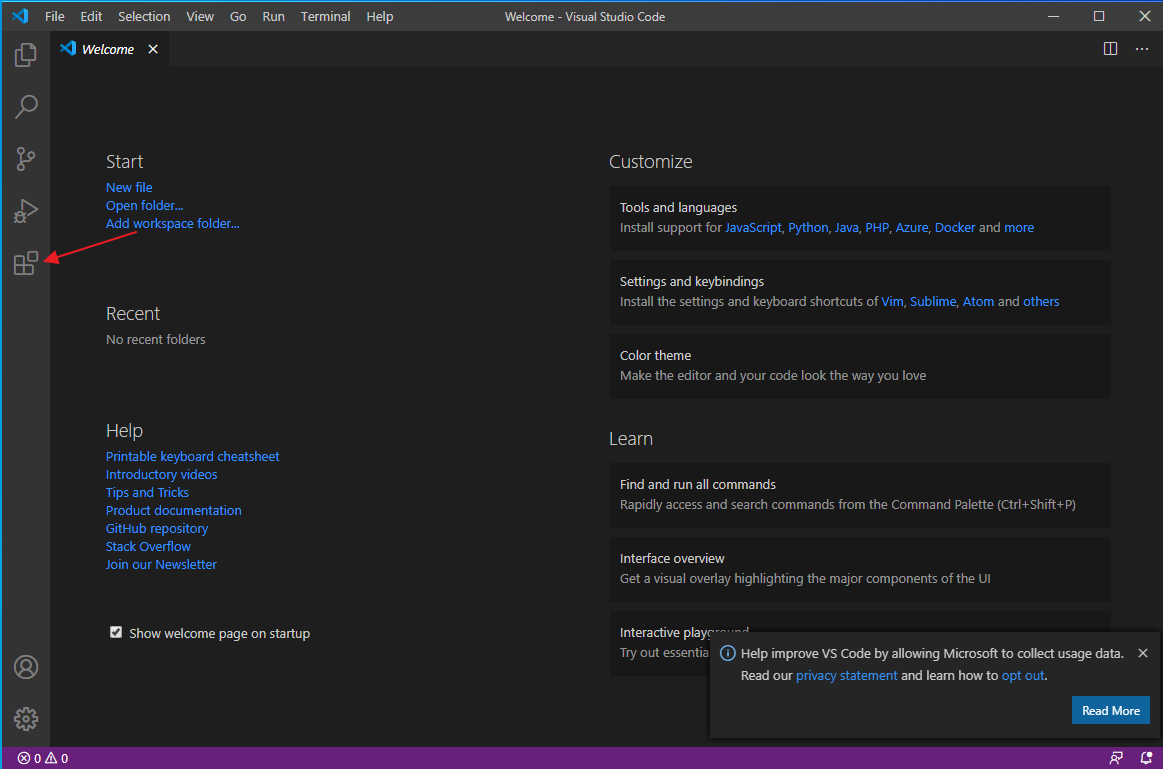Viewport: 1163px width, 769px height.
Task: Open Stack Overflow link
Action: [x=148, y=547]
